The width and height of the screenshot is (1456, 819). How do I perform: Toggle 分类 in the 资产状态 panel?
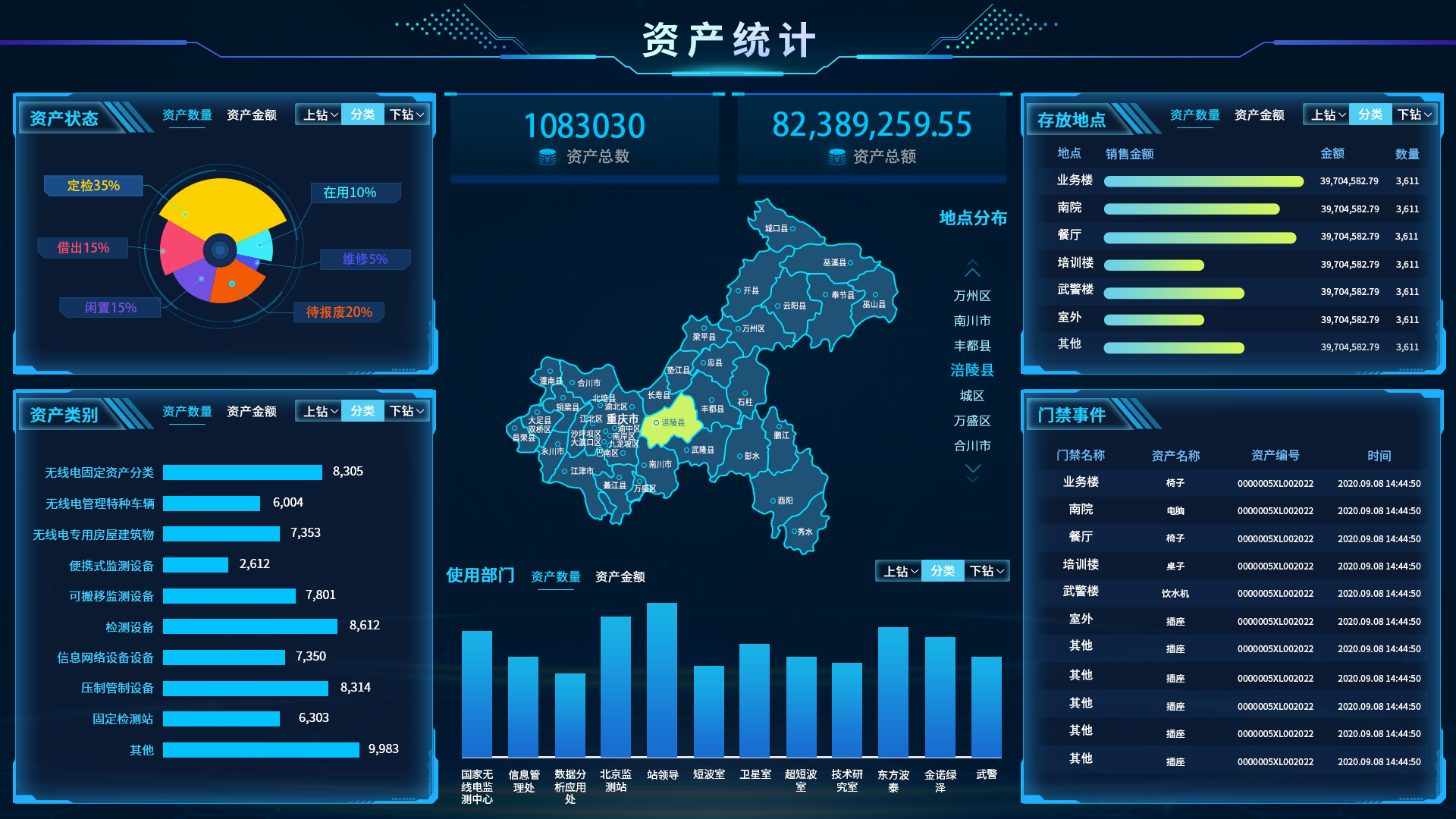coord(362,115)
